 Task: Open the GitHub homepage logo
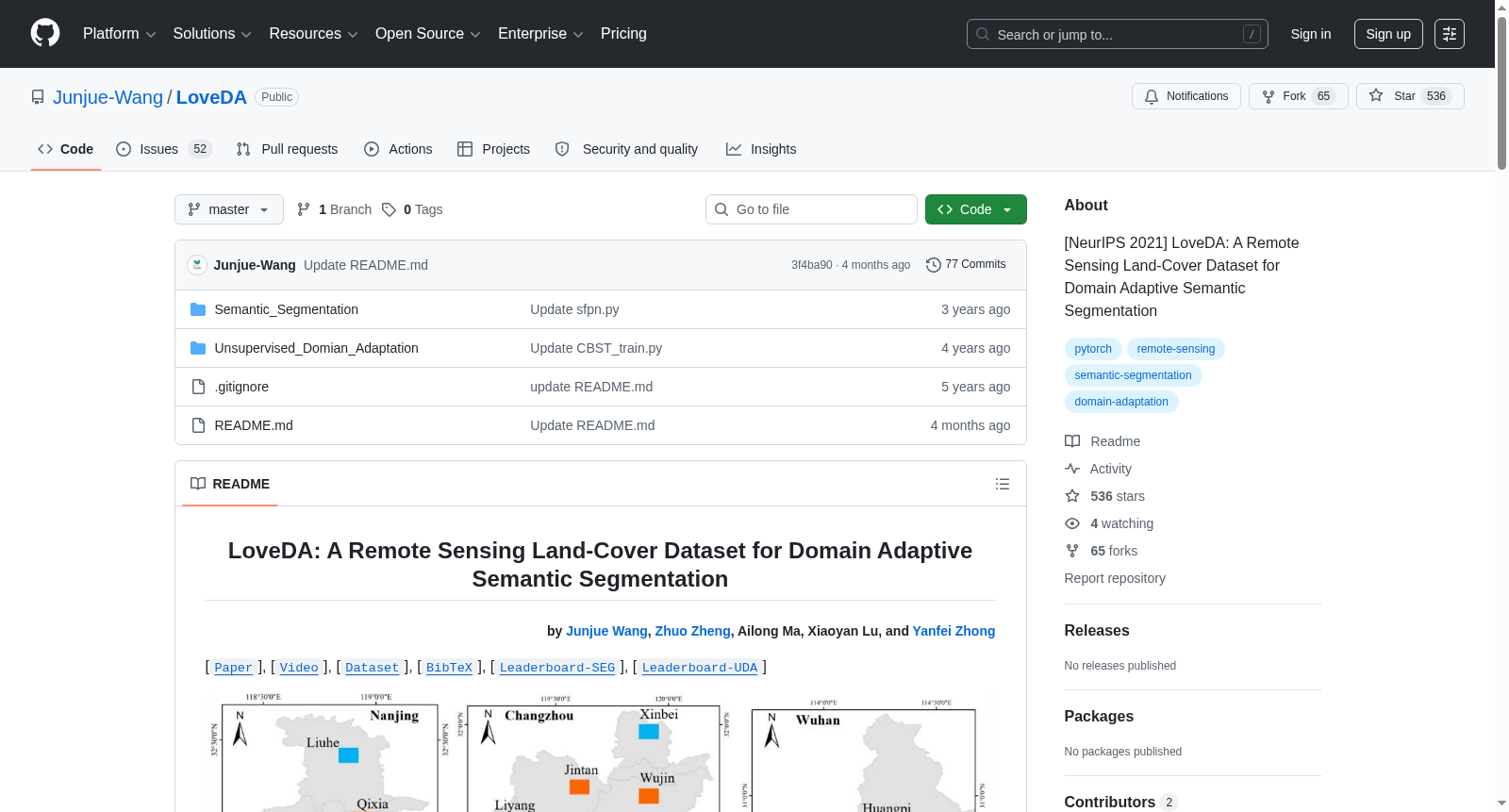45,33
